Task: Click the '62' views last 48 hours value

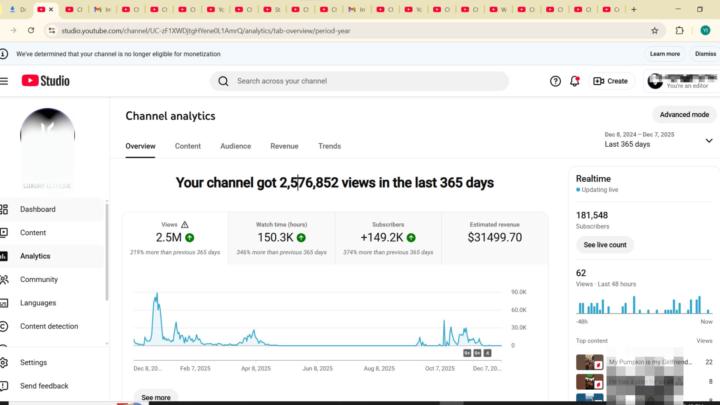Action: click(581, 273)
